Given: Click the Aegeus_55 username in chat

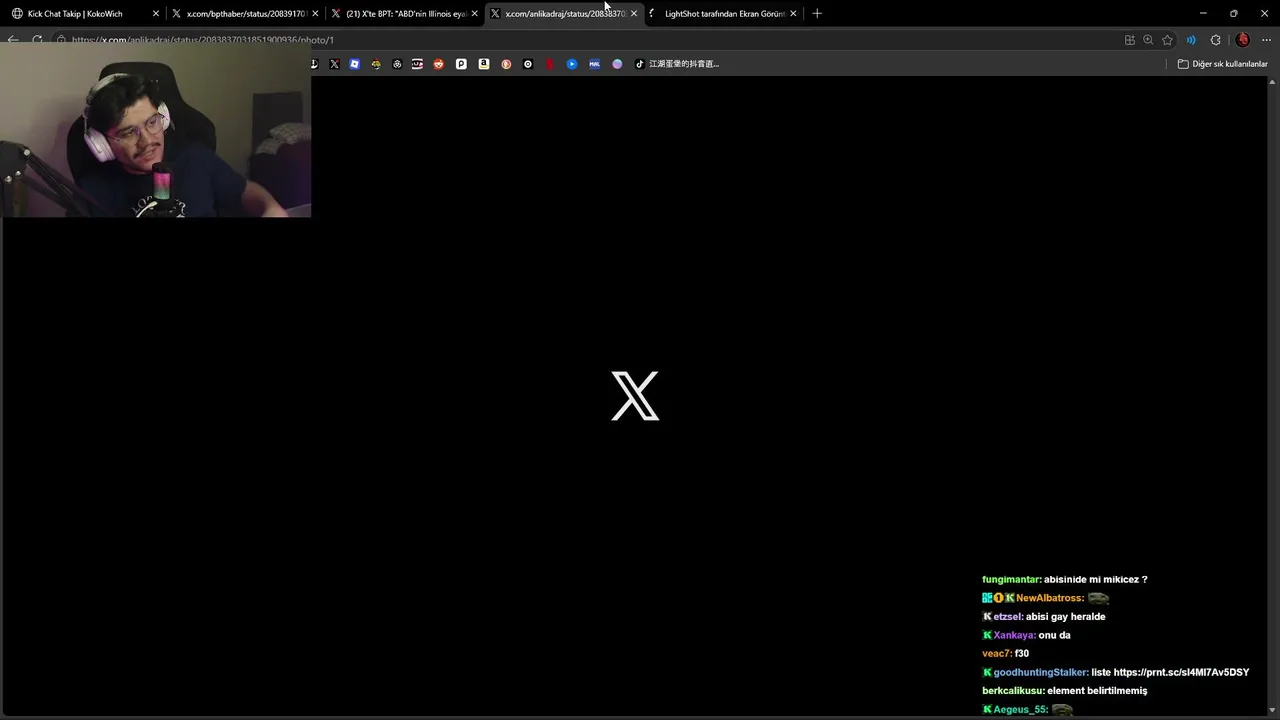Looking at the screenshot, I should 1020,709.
